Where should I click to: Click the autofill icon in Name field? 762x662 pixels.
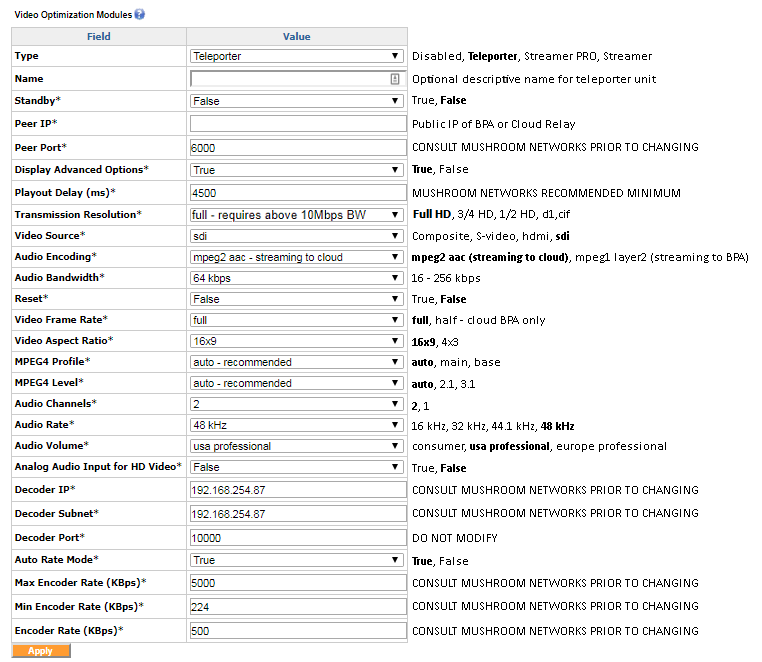click(x=395, y=79)
